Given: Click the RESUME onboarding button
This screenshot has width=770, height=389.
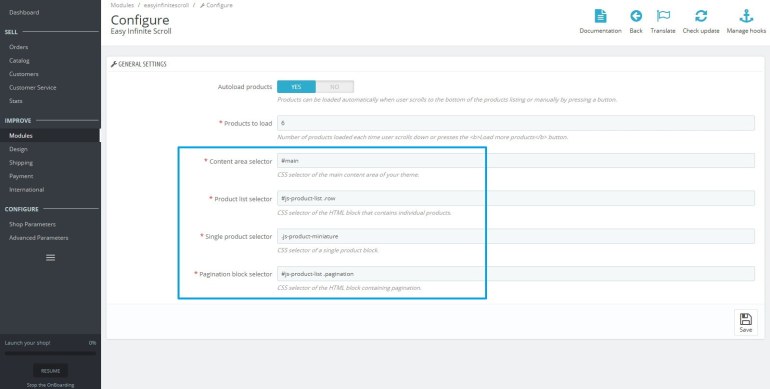Looking at the screenshot, I should pos(50,371).
